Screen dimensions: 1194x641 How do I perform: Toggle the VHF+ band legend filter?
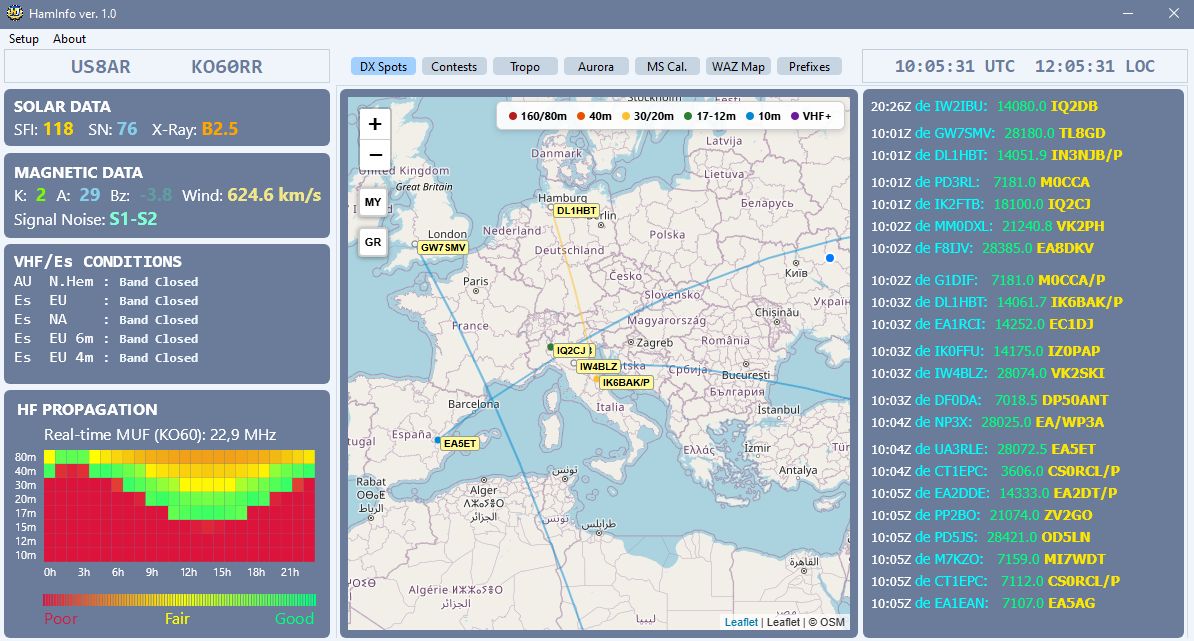pos(811,116)
